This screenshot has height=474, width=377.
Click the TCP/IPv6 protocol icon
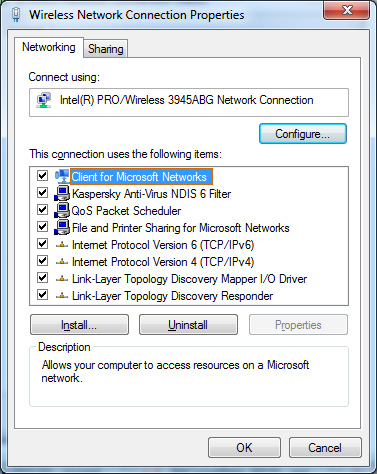[x=62, y=245]
